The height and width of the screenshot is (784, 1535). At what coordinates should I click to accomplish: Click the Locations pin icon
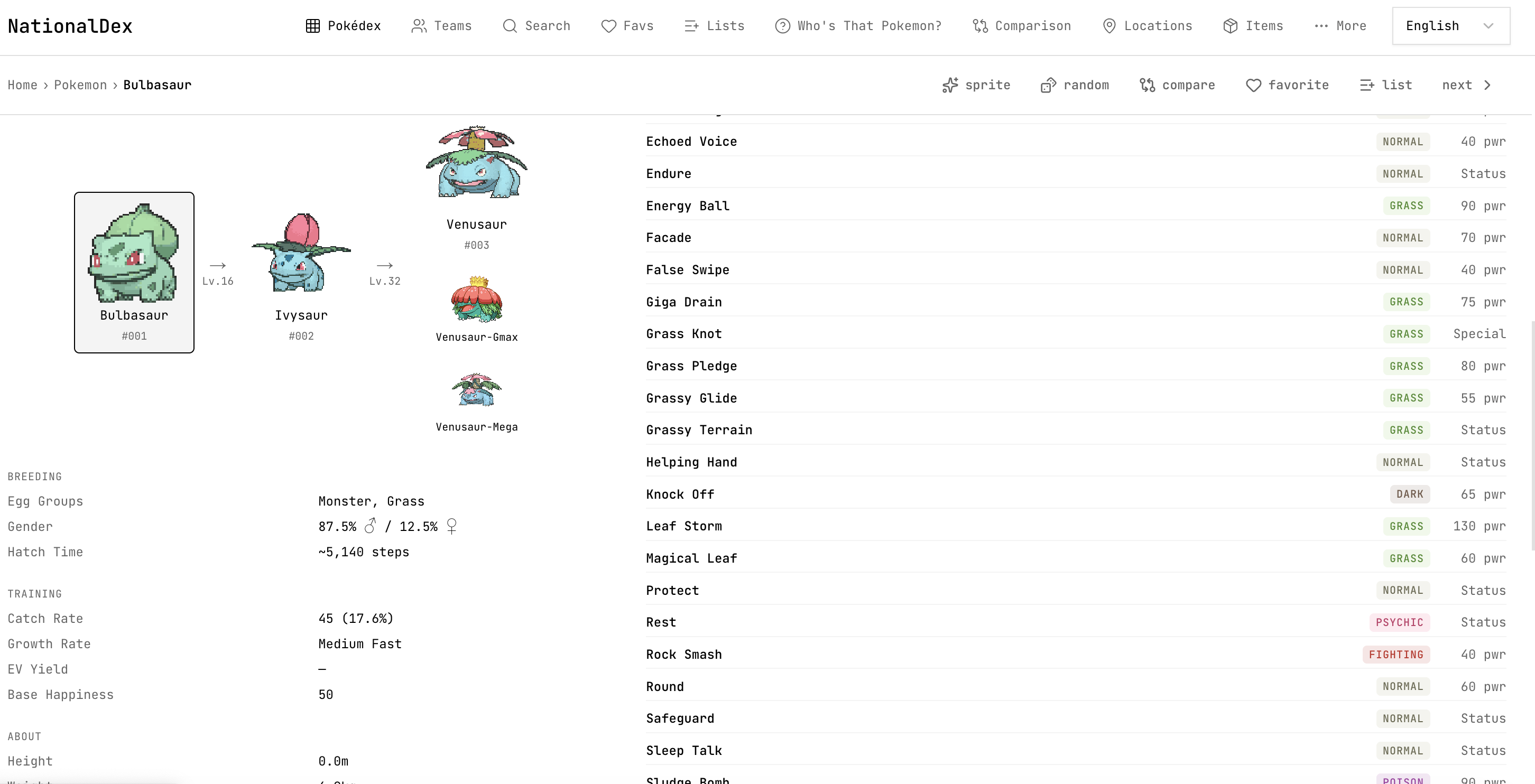click(1109, 25)
